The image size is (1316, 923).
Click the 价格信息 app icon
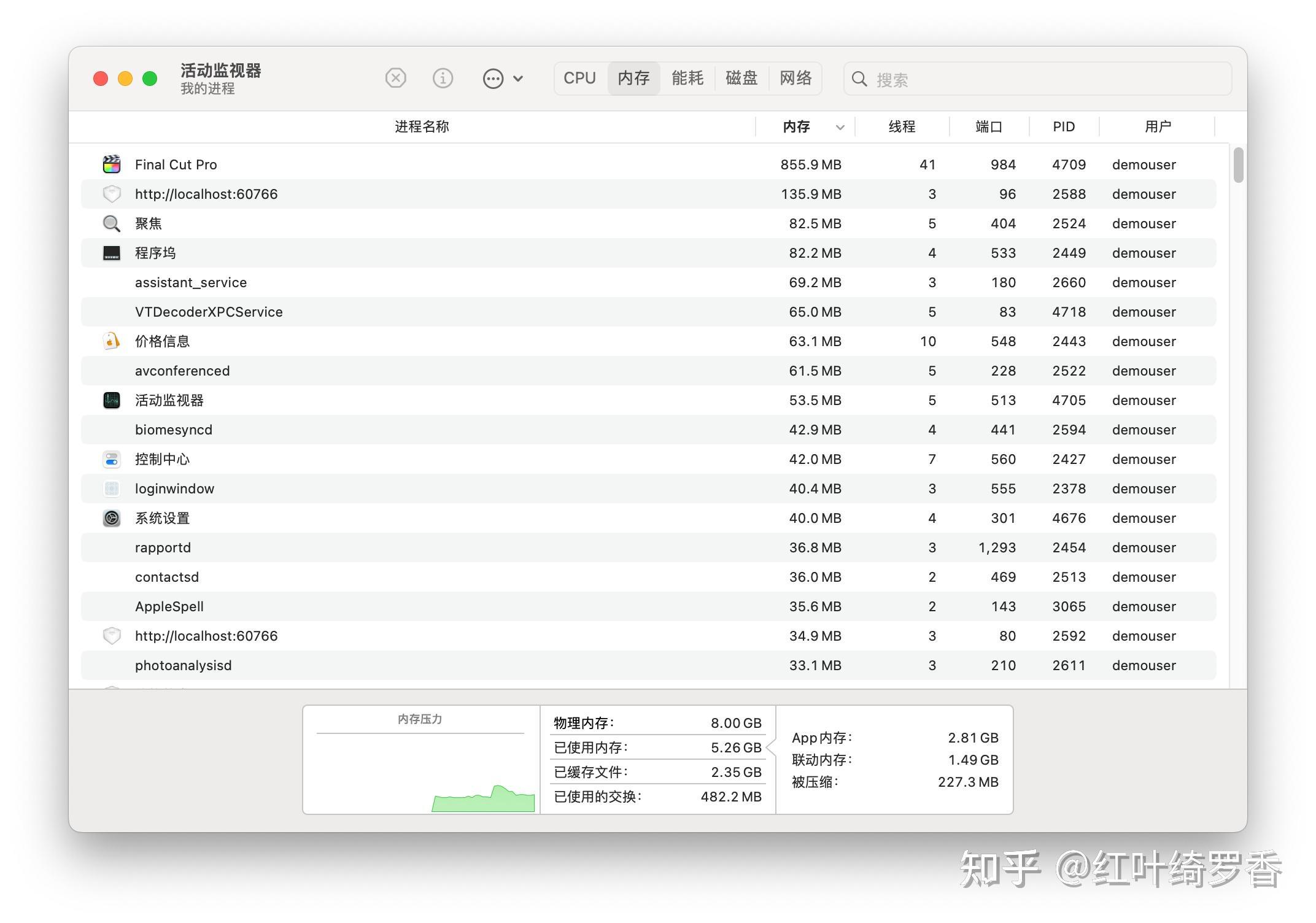coord(111,341)
